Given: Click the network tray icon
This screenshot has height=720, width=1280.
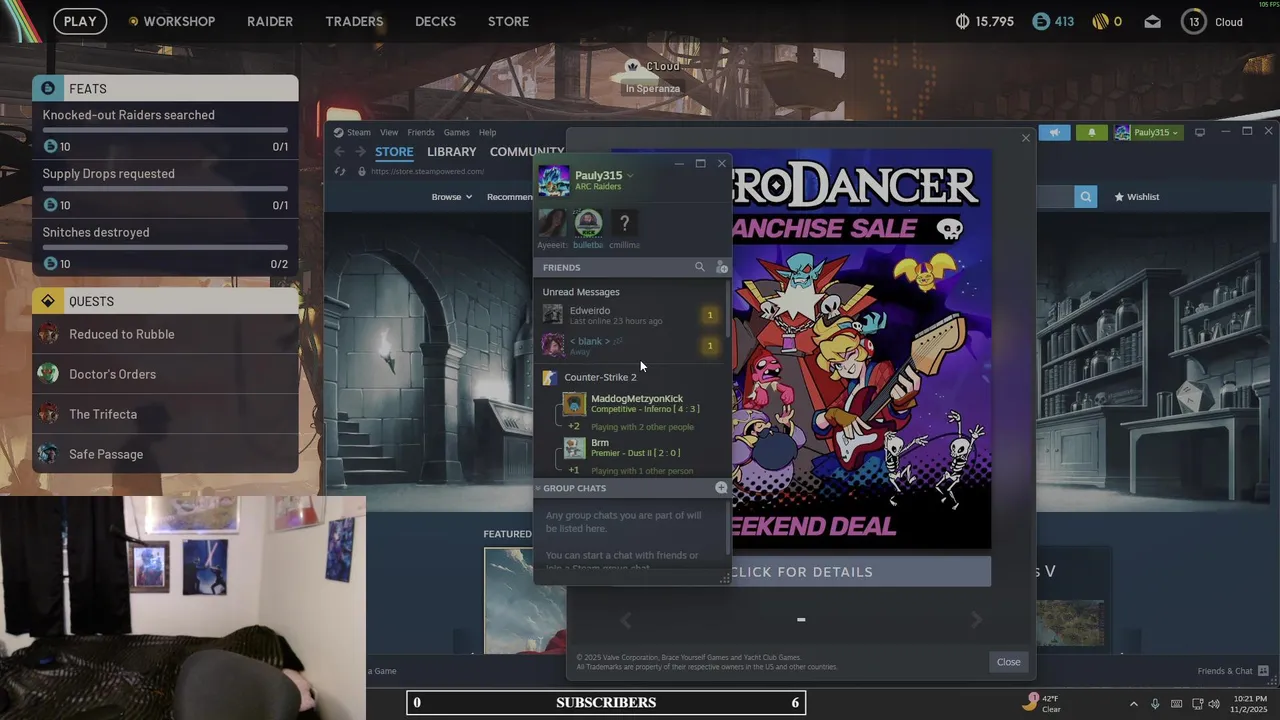Looking at the screenshot, I should coord(1196,704).
